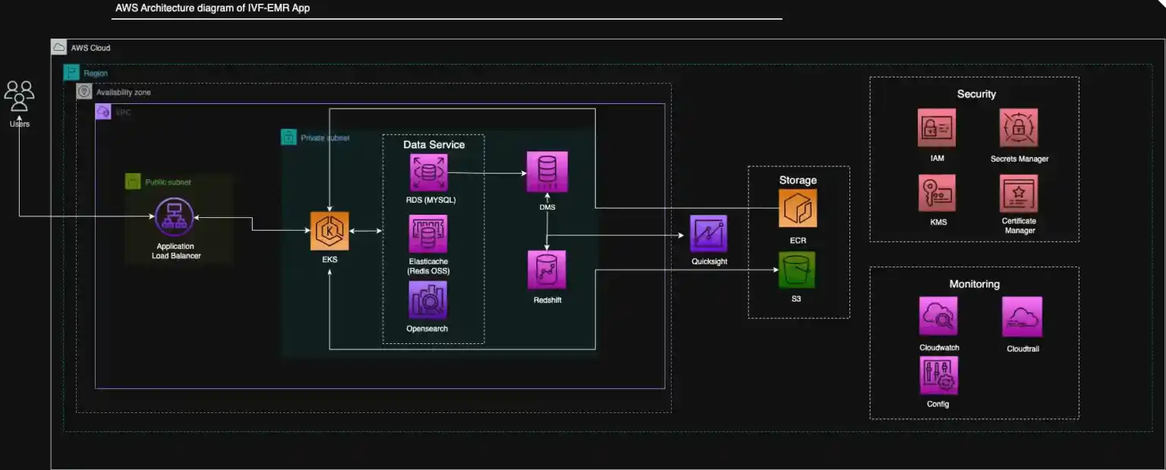Select the Data Service heading
1166x470 pixels.
pos(434,144)
